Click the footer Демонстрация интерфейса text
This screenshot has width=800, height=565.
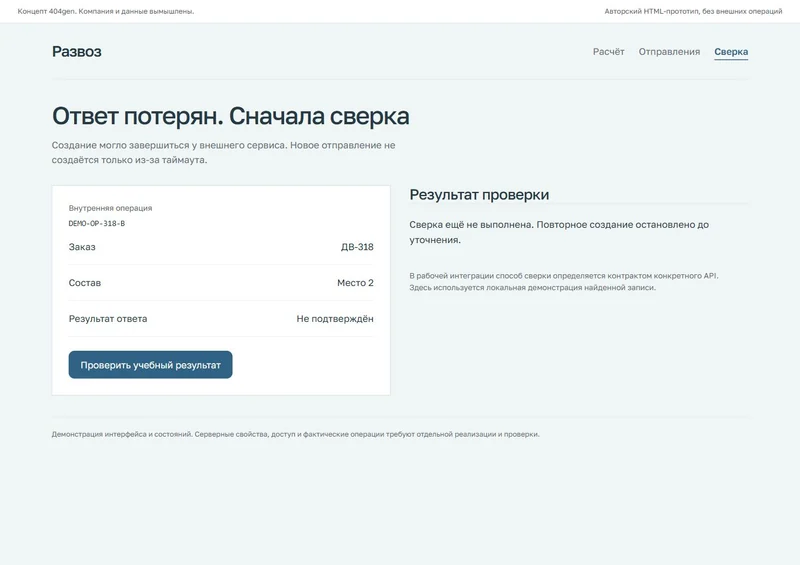(295, 434)
